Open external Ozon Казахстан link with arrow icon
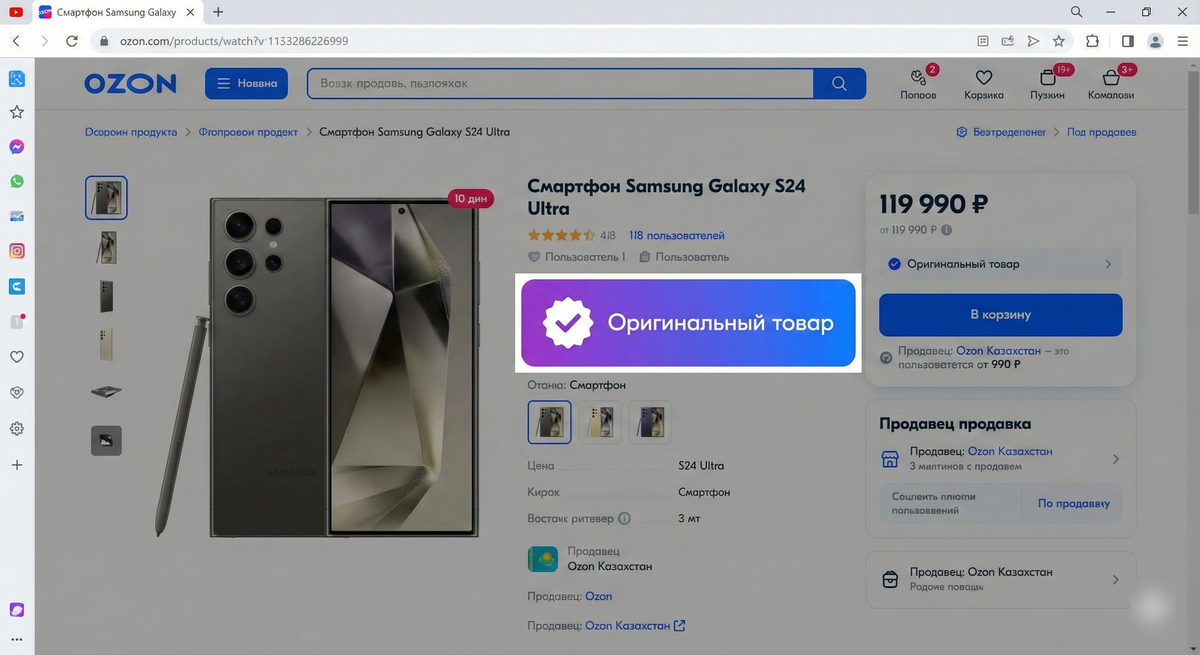Image resolution: width=1200 pixels, height=655 pixels. (x=635, y=626)
